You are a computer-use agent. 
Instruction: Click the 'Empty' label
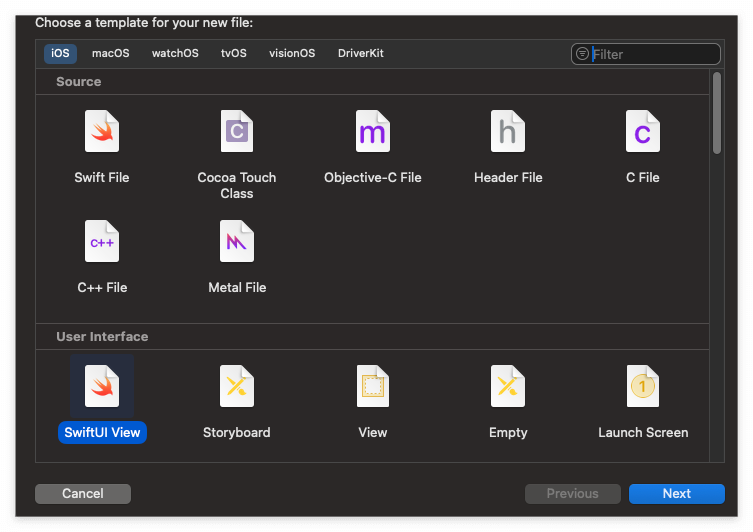(508, 433)
